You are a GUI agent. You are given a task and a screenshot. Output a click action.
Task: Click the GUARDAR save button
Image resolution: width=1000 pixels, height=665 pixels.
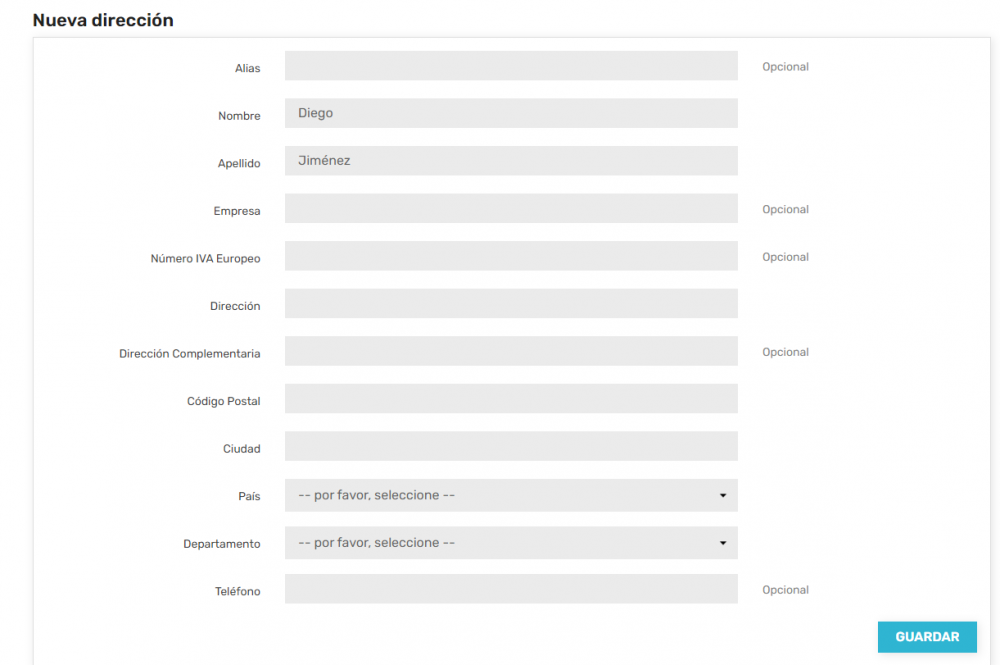(927, 637)
